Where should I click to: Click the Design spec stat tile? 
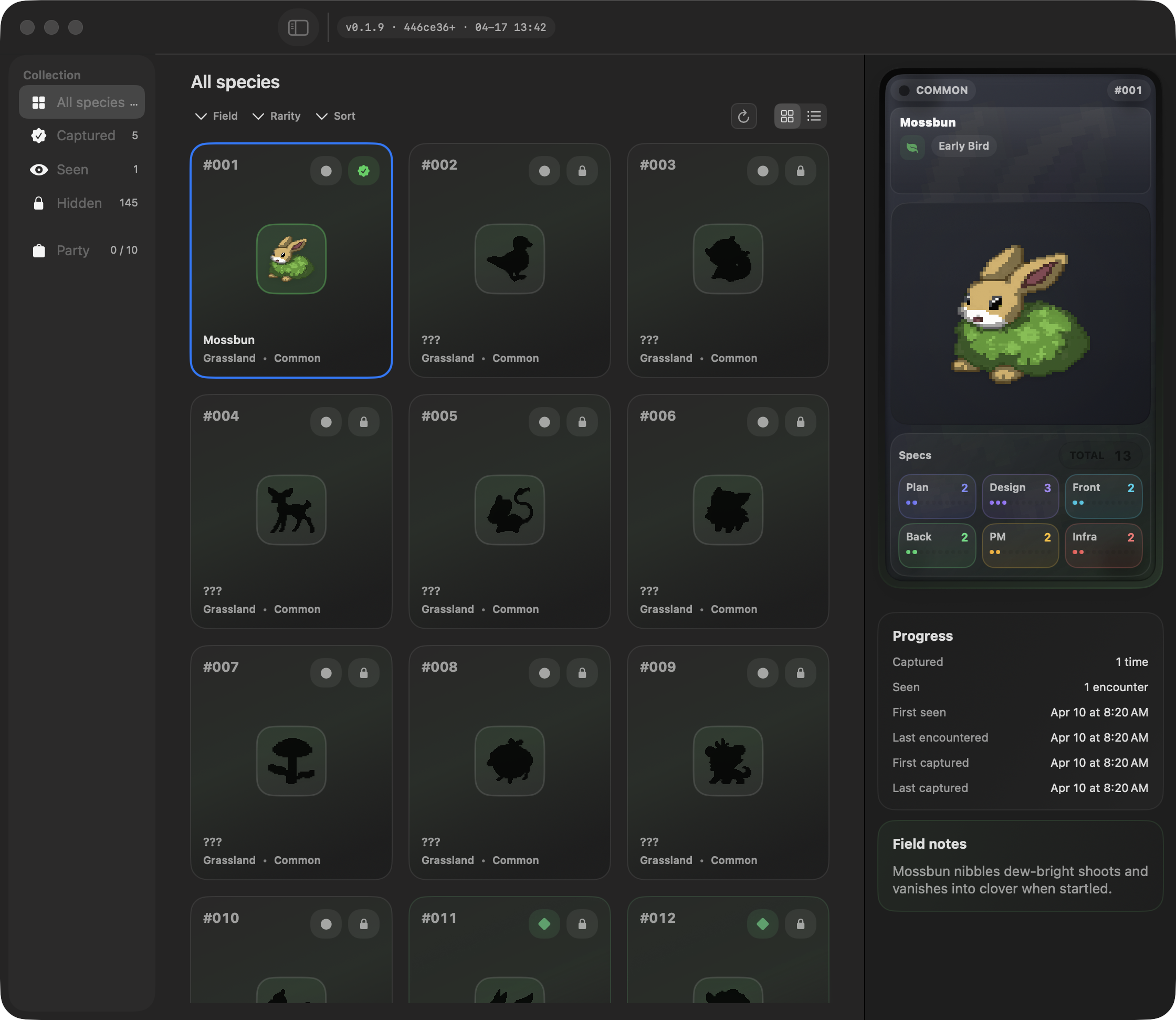tap(1020, 495)
